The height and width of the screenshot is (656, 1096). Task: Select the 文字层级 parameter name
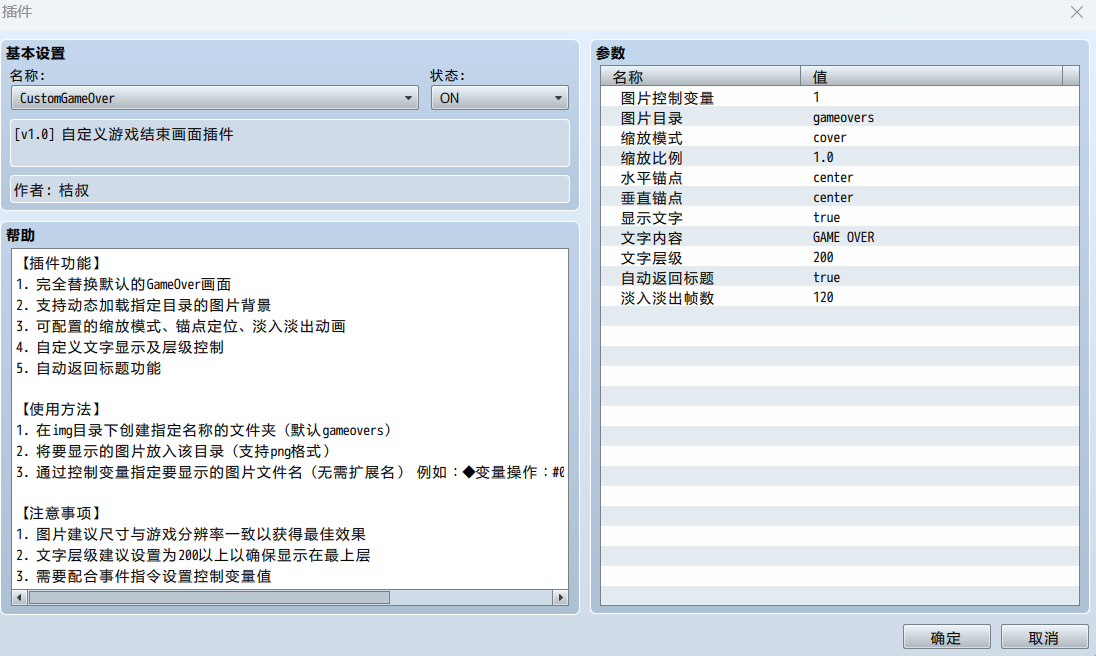pyautogui.click(x=651, y=258)
